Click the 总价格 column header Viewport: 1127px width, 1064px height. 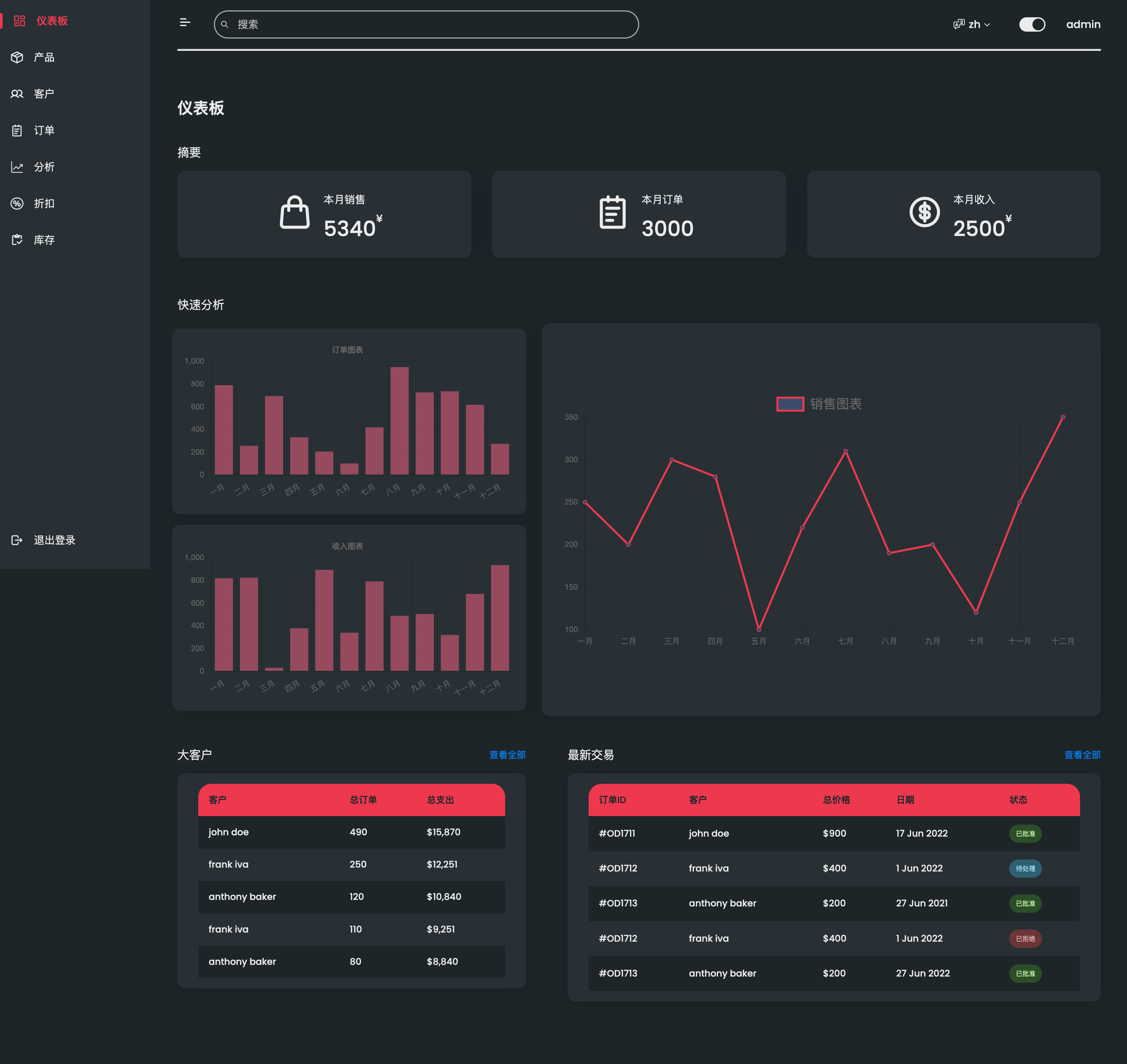pos(836,800)
